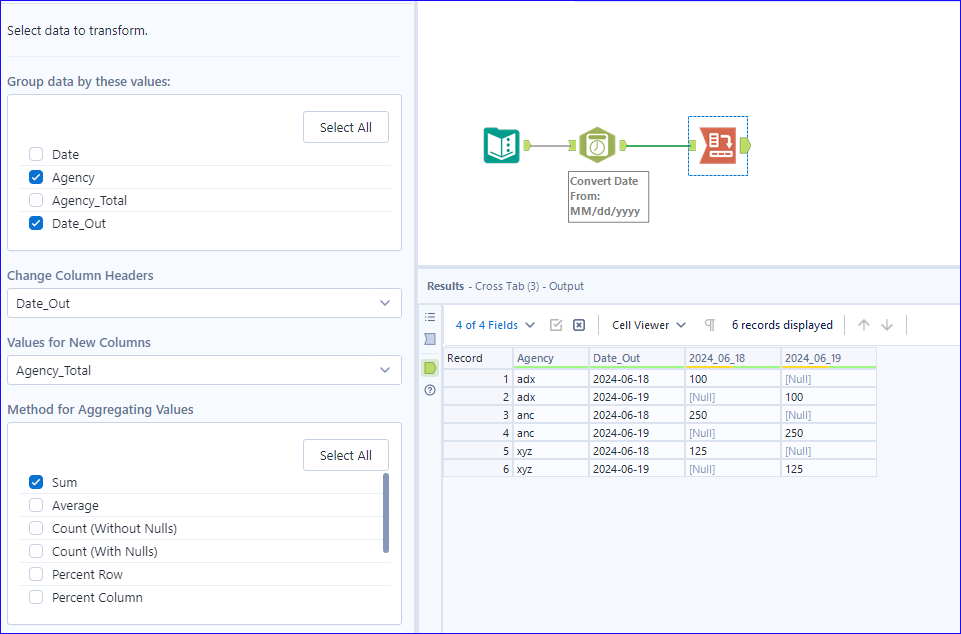Click the Cross Tab input anchor
The image size is (961, 634).
(x=693, y=145)
